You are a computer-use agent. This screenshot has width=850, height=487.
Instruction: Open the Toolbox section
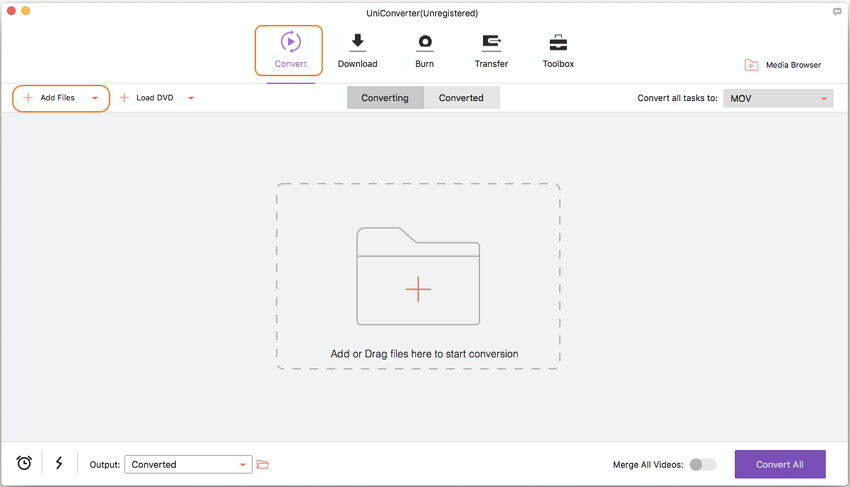point(558,50)
